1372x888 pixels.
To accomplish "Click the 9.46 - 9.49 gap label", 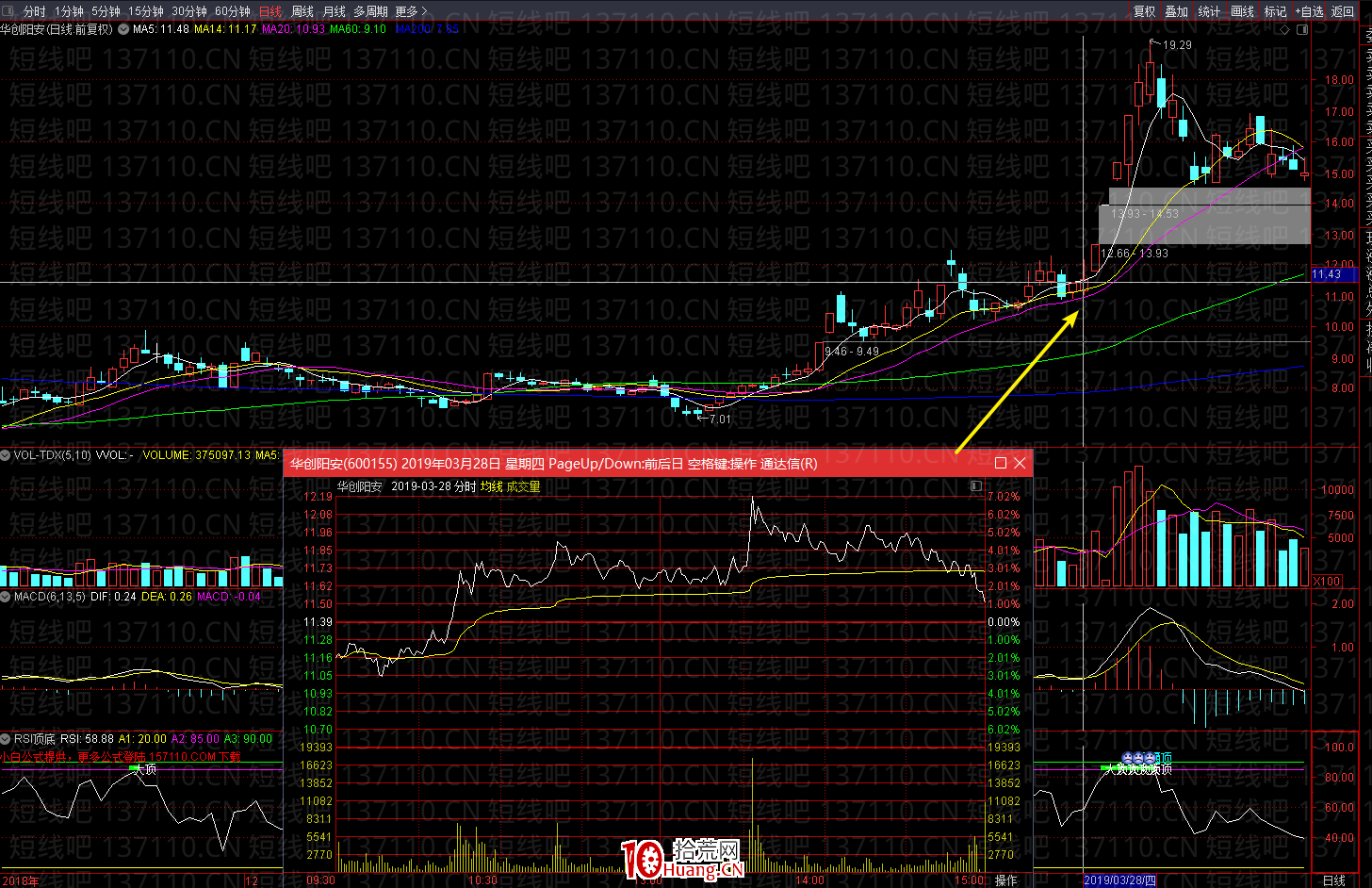I will click(852, 352).
